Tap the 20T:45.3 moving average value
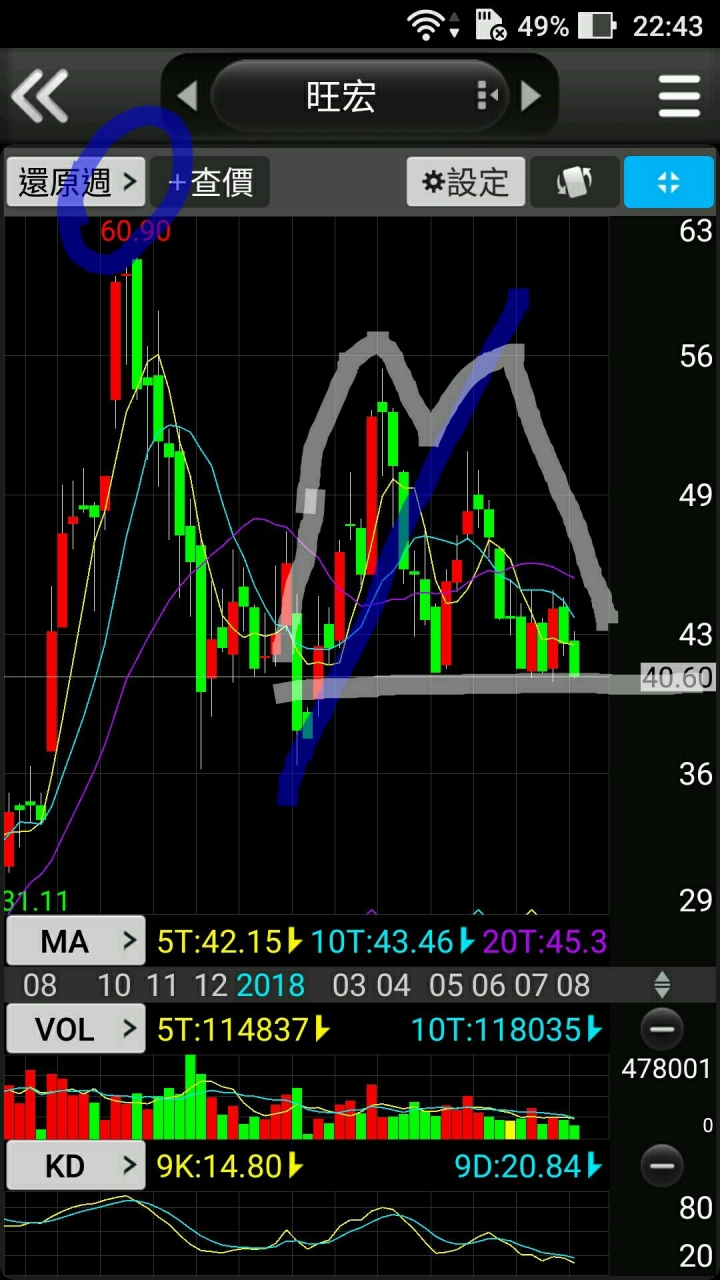720x1280 pixels. click(544, 941)
